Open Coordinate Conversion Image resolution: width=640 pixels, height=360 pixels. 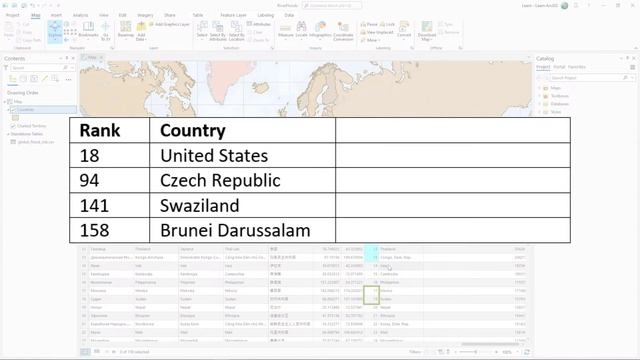coord(343,31)
